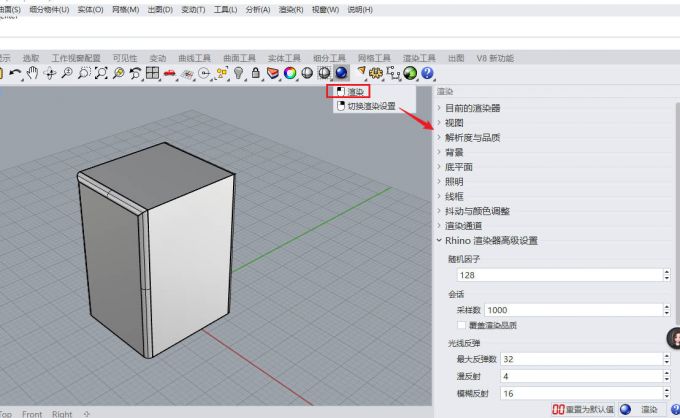
Task: Click the Undo arrow icon in toolbar
Action: tap(15, 73)
